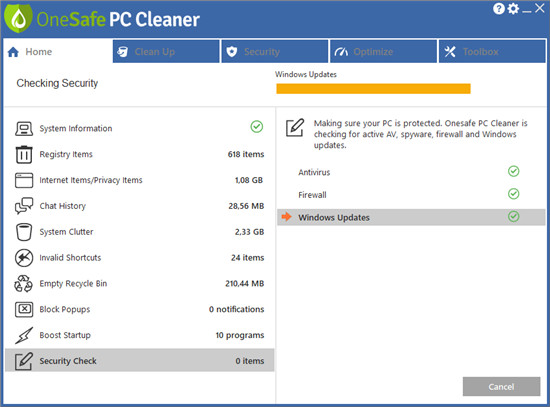Screen dimensions: 550x407
Task: Click the 2,33 GB system clutter value
Action: [249, 232]
